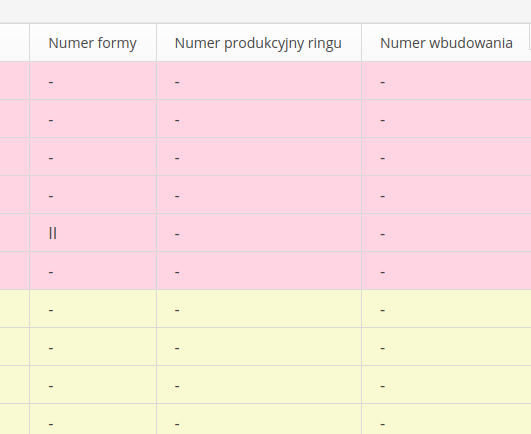Select third yellow row's Numer formy cell
This screenshot has width=531, height=434.
coord(93,385)
